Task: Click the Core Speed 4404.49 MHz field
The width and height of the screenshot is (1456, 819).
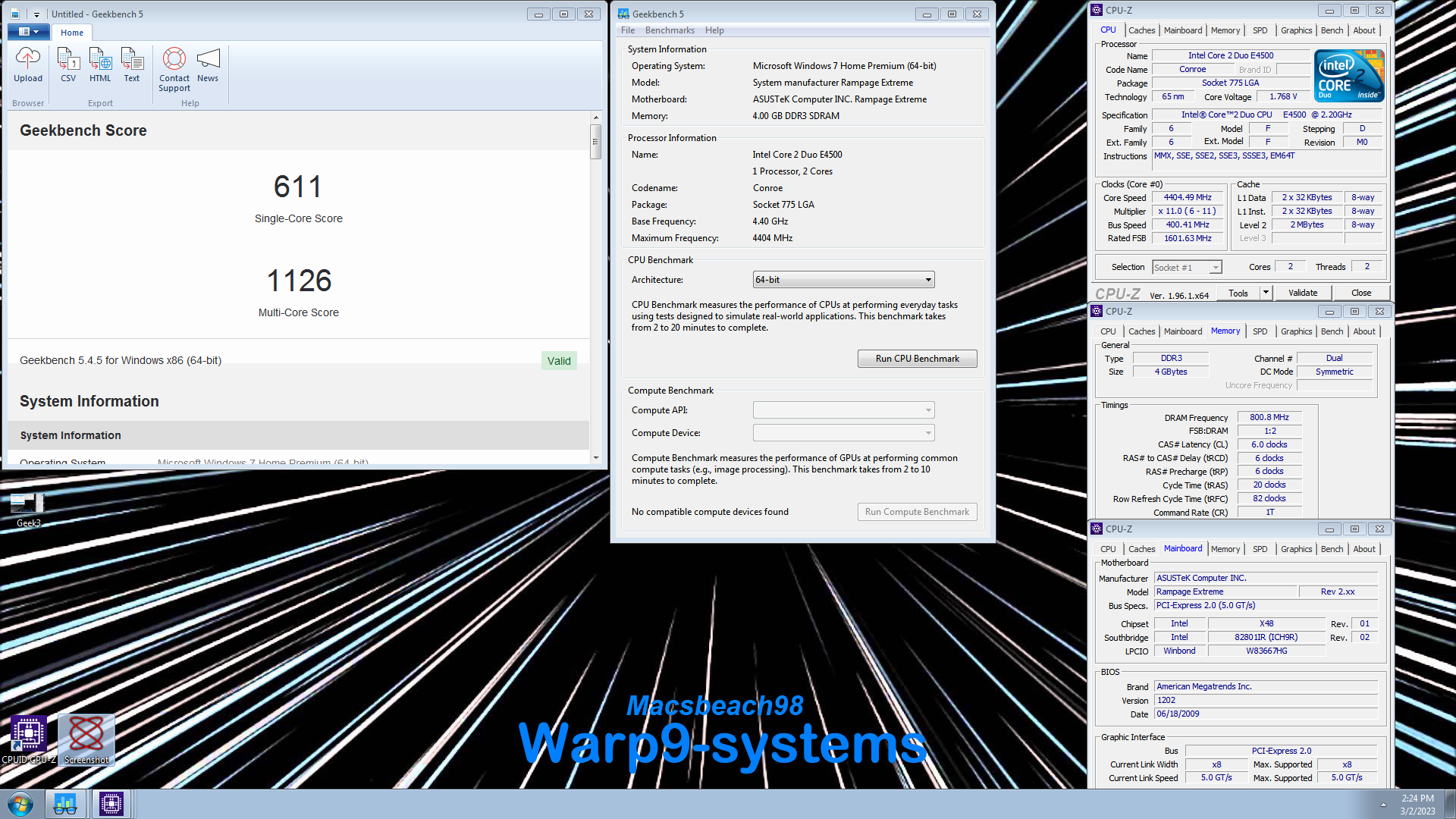Action: 1188,197
